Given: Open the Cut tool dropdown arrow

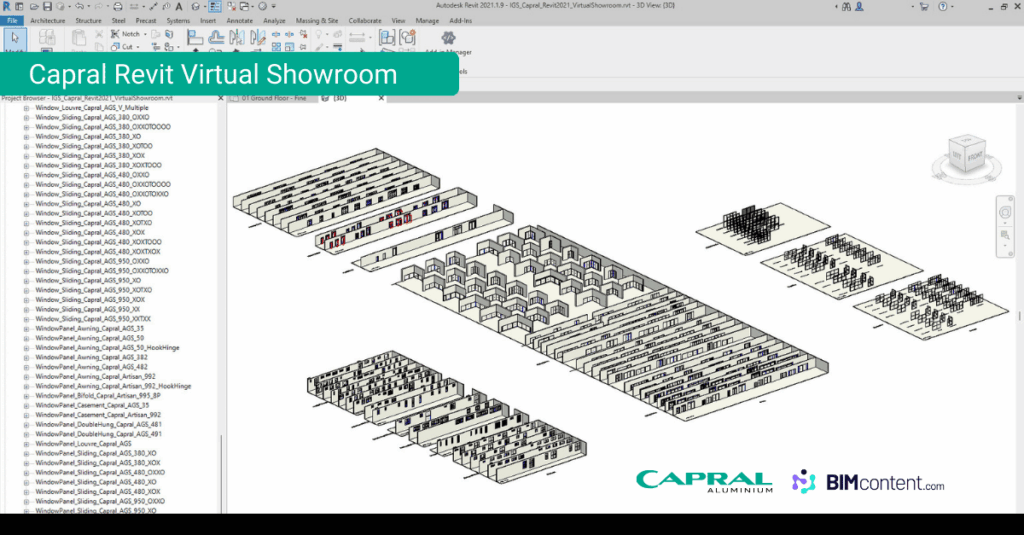Looking at the screenshot, I should point(138,47).
